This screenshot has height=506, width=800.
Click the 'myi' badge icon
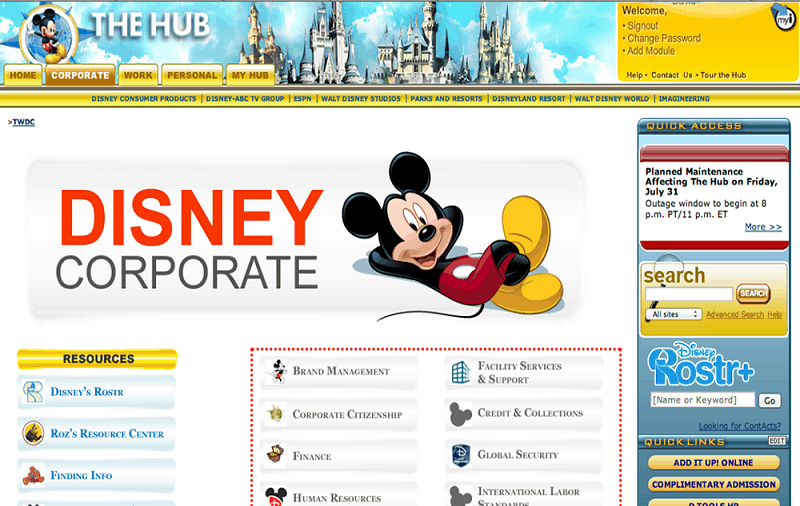click(x=784, y=19)
